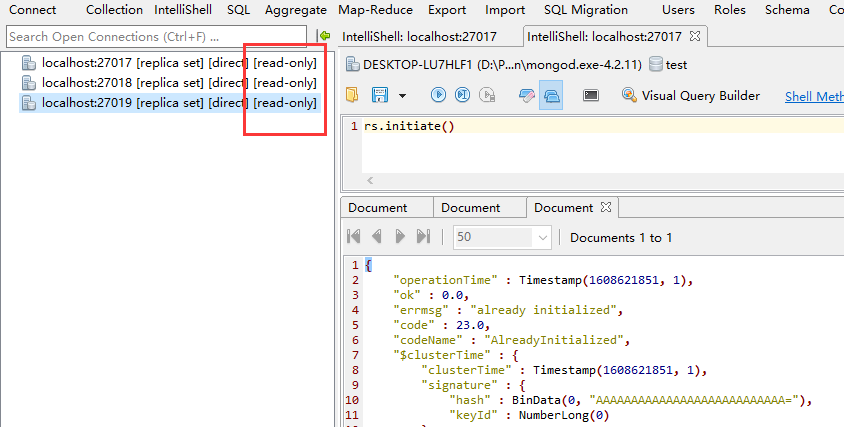
Task: Select the localhost:27018 connection row
Action: tap(170, 83)
